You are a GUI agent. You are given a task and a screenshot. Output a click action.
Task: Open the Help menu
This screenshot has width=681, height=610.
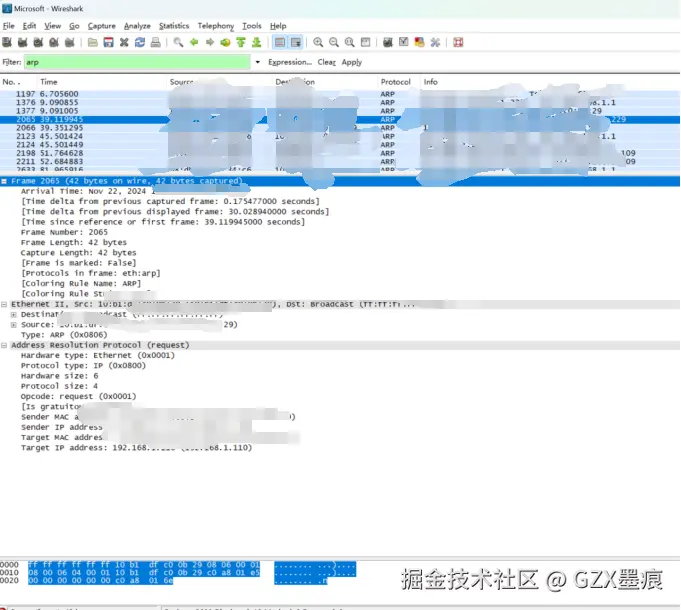pyautogui.click(x=278, y=26)
